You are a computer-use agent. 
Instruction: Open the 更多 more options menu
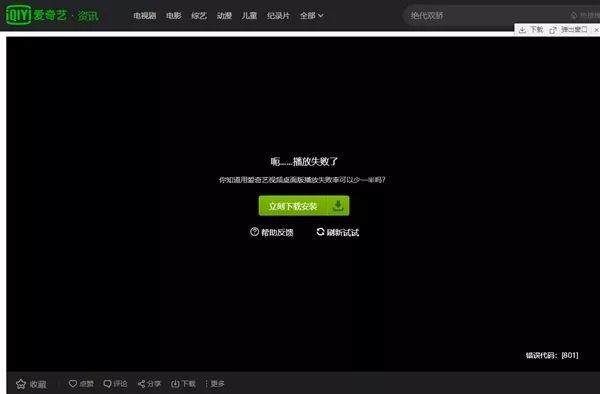coord(215,383)
